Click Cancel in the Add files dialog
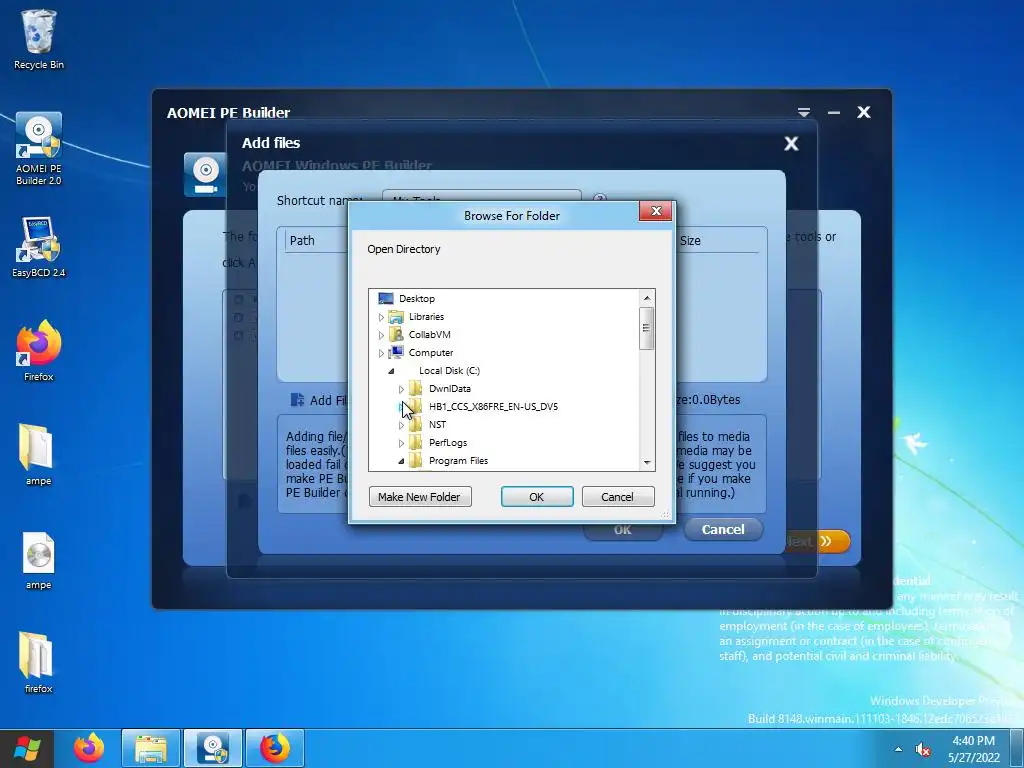This screenshot has width=1024, height=768. (723, 530)
